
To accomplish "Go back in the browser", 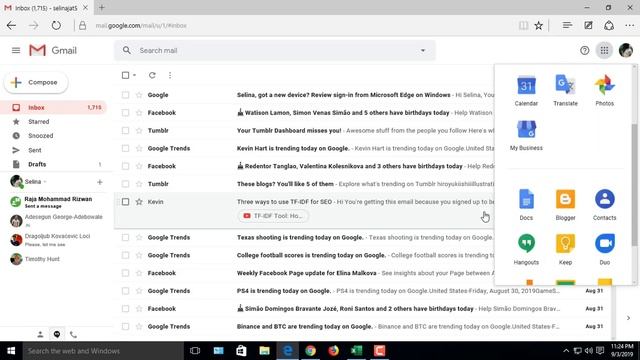I will tap(11, 25).
